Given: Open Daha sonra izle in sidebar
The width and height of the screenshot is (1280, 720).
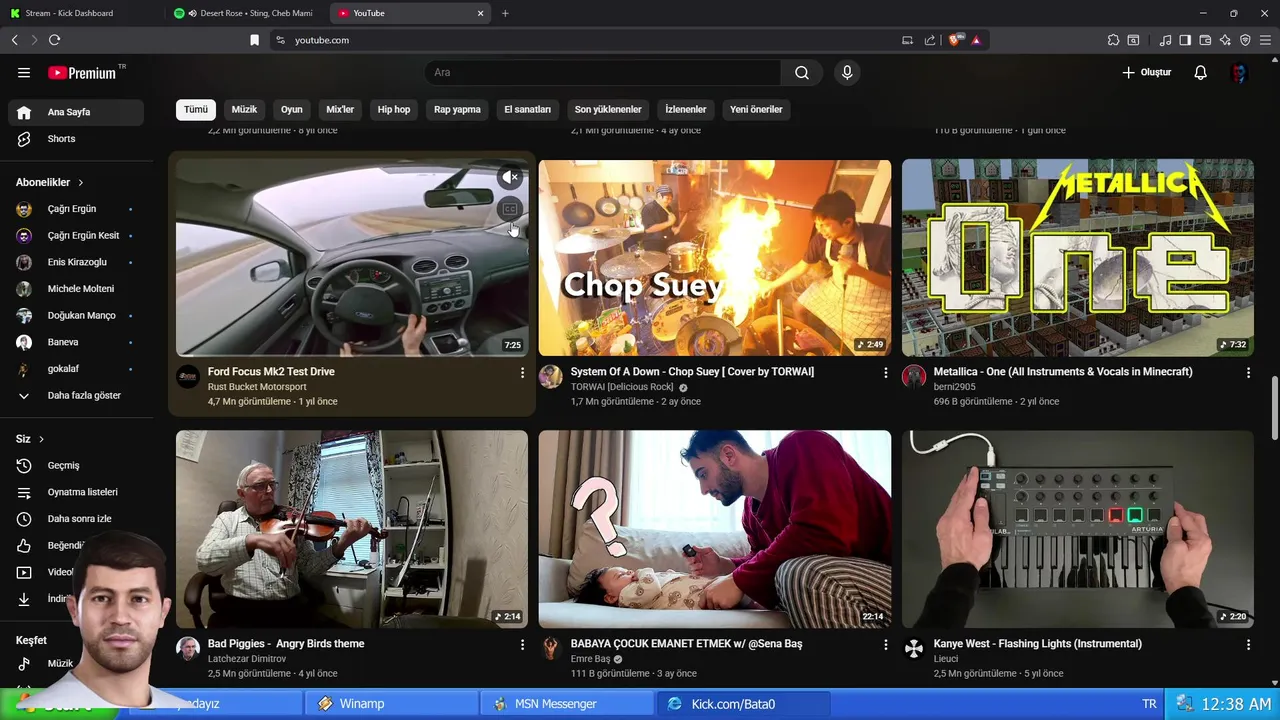Looking at the screenshot, I should click(76, 519).
